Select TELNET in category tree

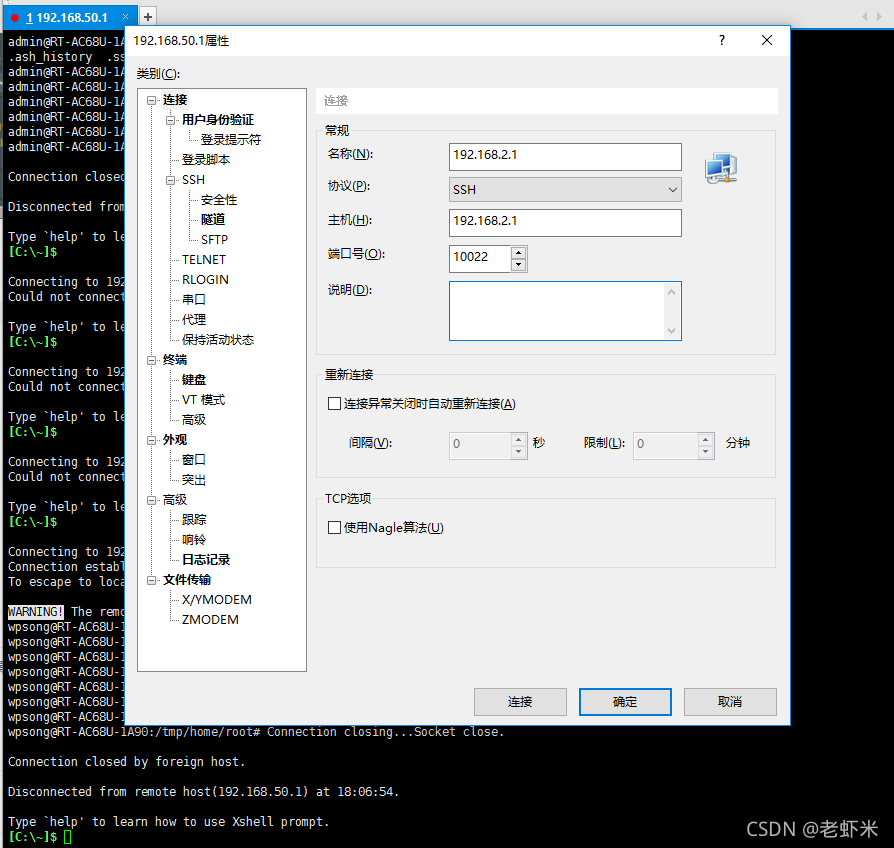(204, 259)
